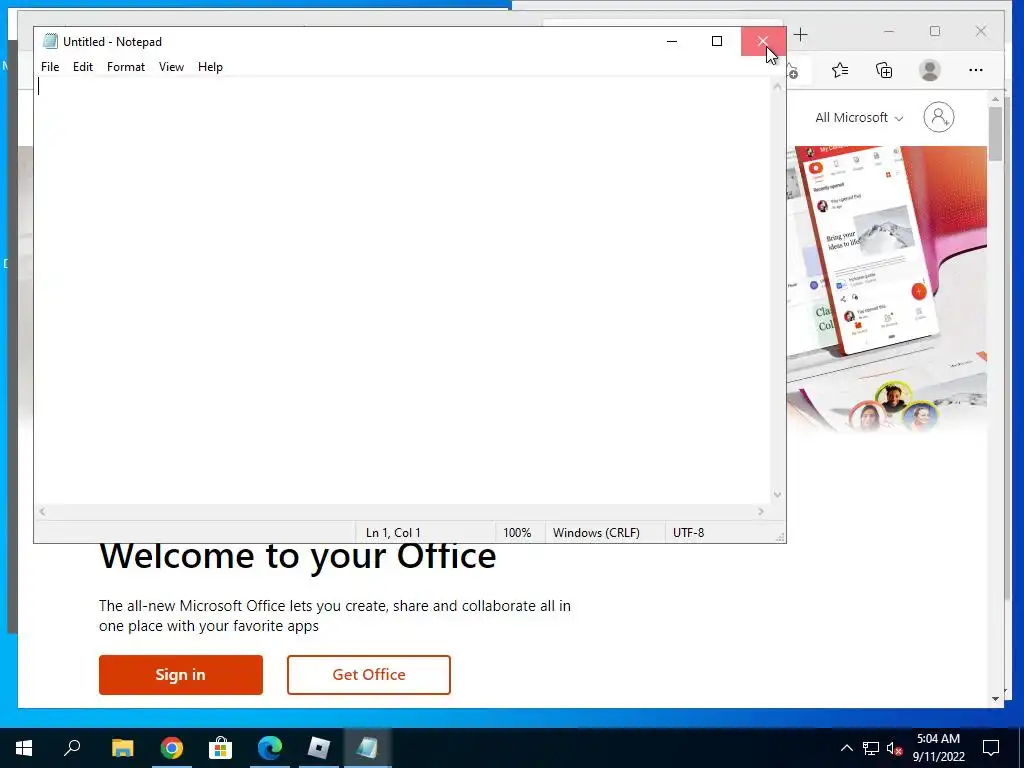The height and width of the screenshot is (768, 1024).
Task: Click 'Welcome to your Office' heading
Action: (298, 557)
